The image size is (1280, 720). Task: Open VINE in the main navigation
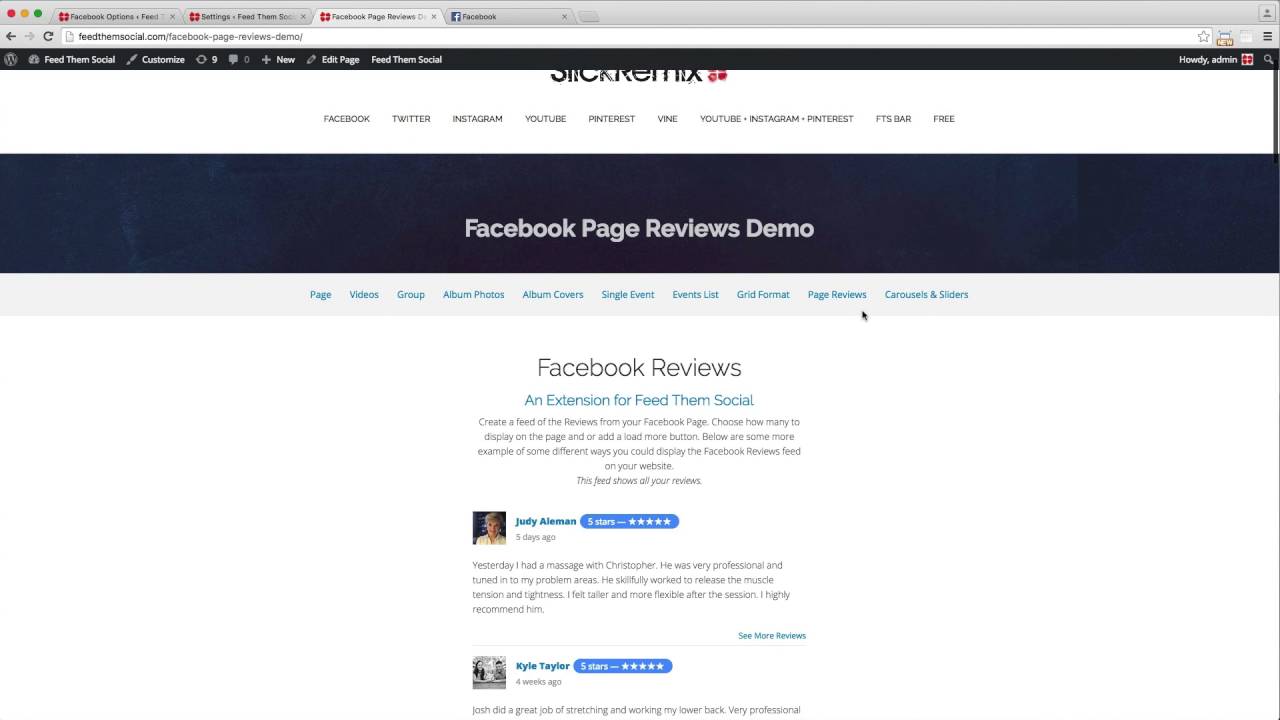[x=667, y=119]
